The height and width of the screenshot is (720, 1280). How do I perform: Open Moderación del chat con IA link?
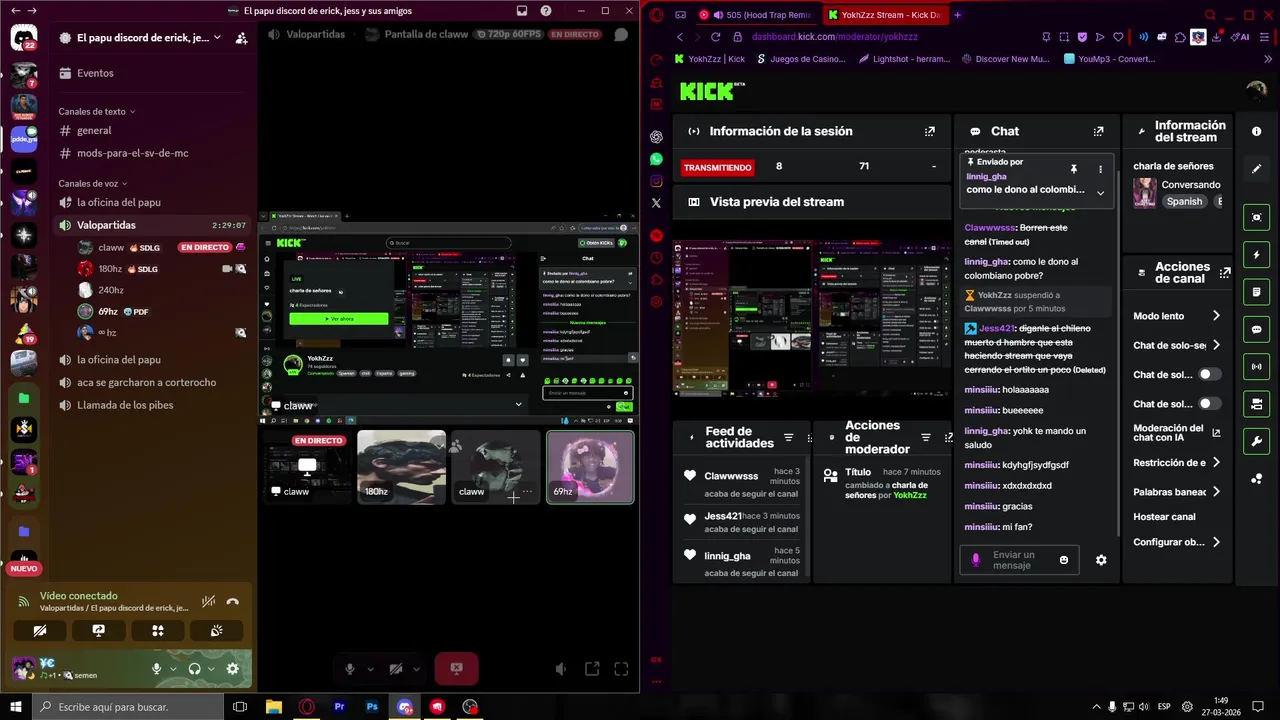click(1177, 433)
